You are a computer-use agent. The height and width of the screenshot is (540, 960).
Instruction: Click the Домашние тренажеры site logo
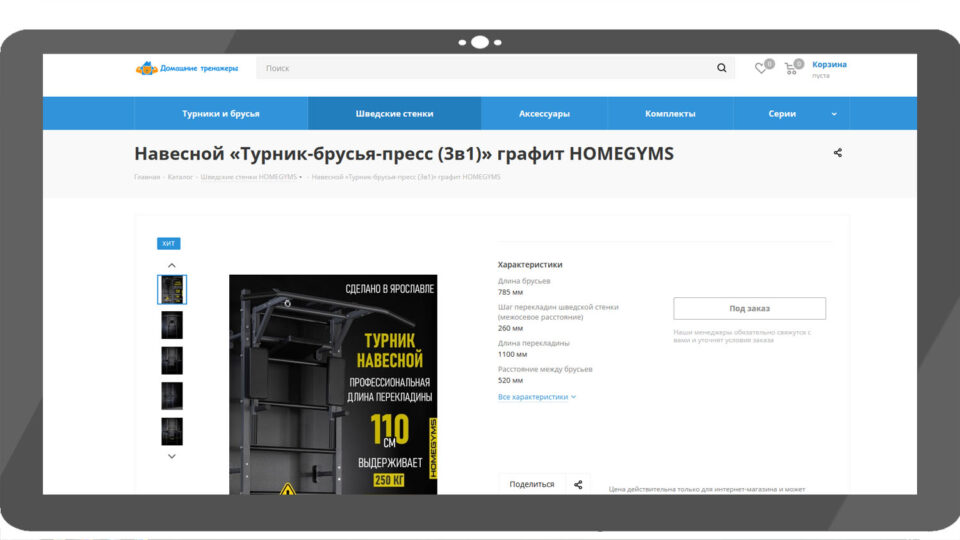(187, 68)
